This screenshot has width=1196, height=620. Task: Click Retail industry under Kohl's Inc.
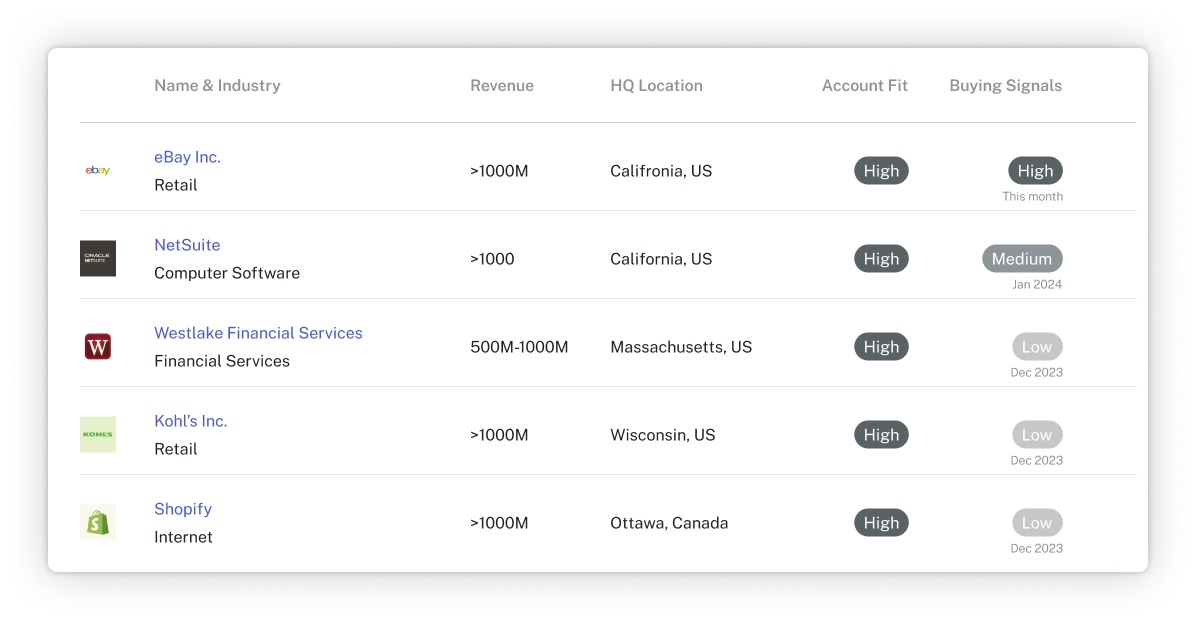click(x=175, y=449)
